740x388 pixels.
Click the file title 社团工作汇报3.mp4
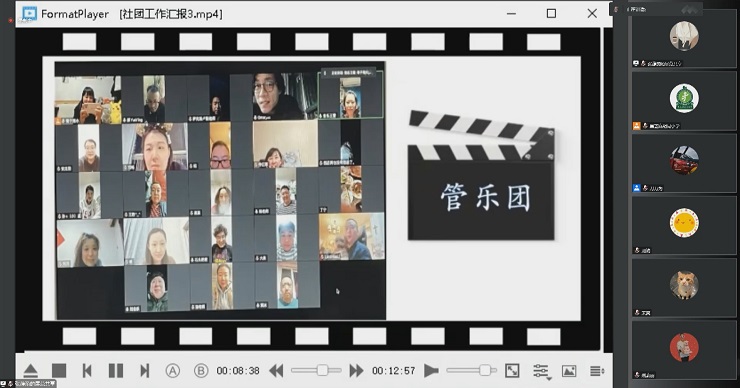(x=171, y=14)
